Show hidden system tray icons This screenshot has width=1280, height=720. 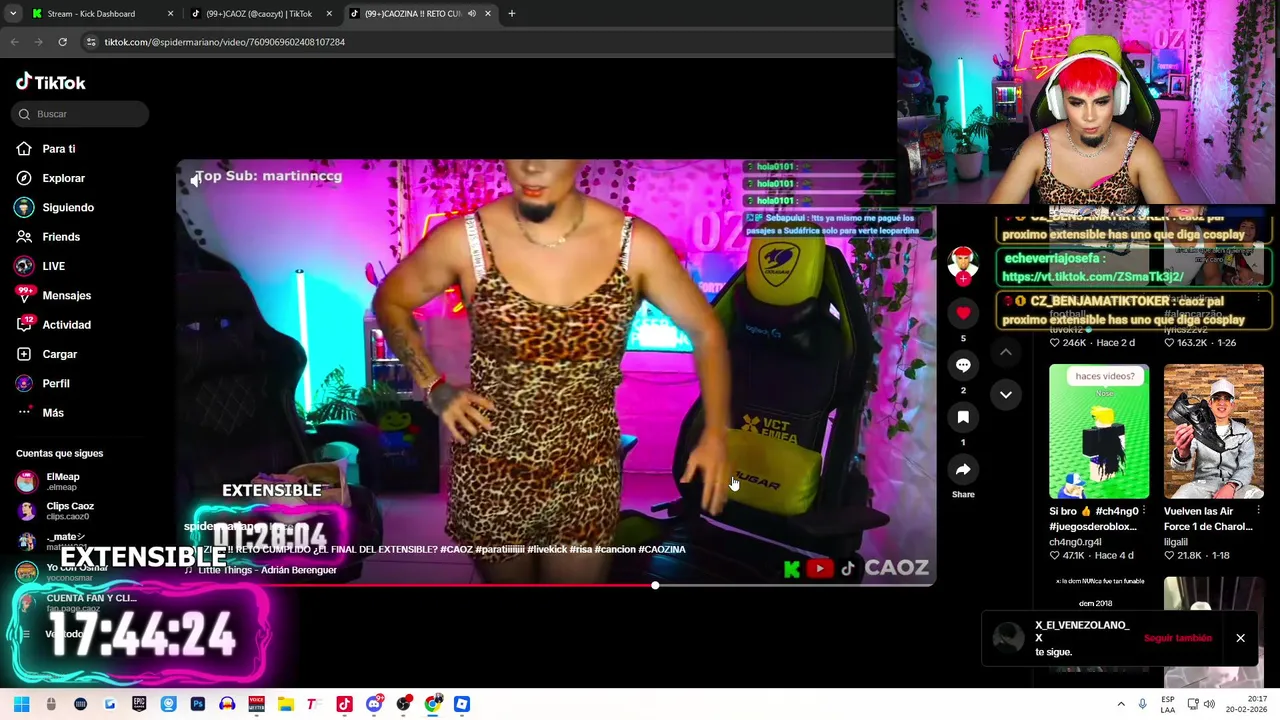click(1121, 704)
